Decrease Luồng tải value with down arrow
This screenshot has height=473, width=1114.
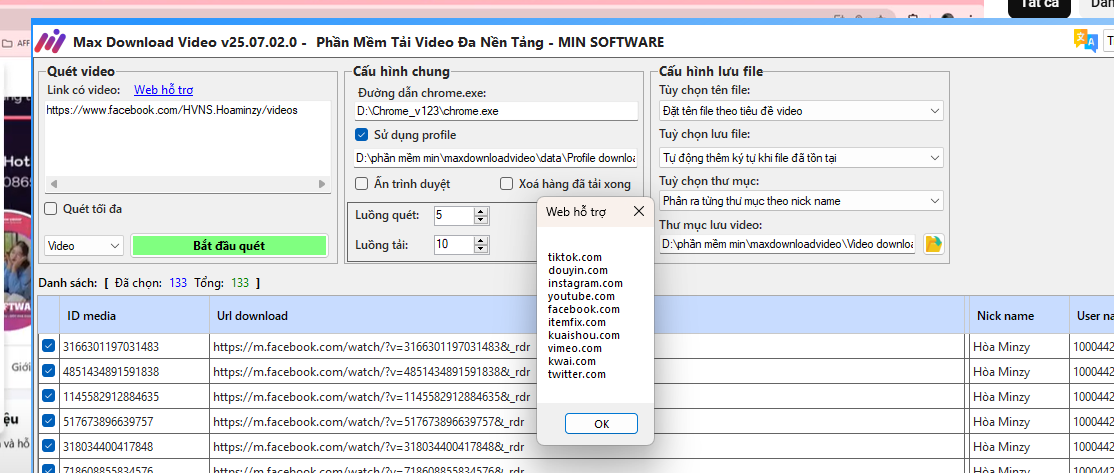pyautogui.click(x=481, y=249)
